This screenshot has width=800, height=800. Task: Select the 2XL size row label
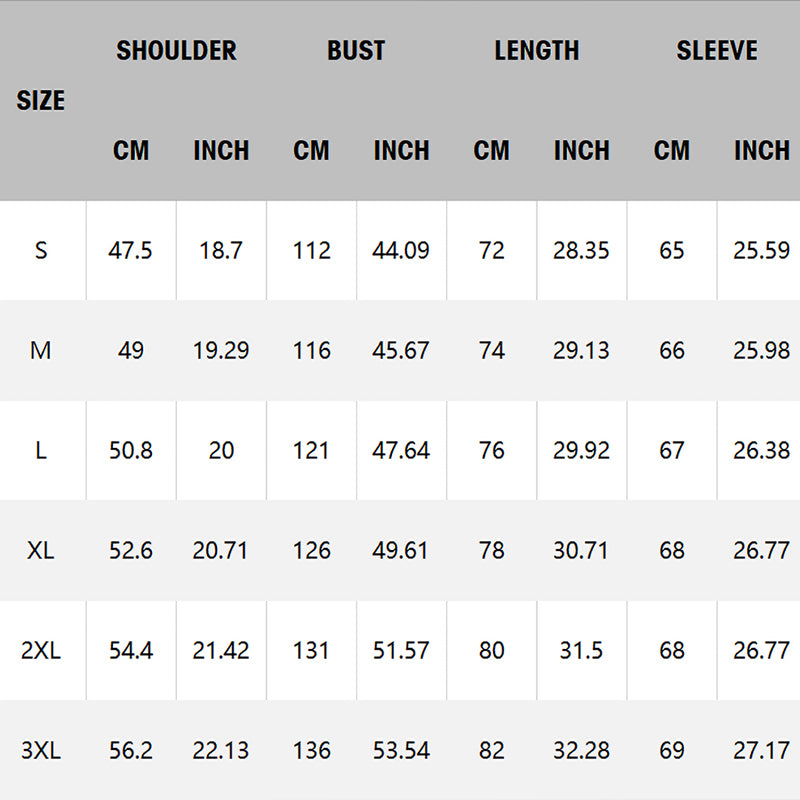[41, 650]
